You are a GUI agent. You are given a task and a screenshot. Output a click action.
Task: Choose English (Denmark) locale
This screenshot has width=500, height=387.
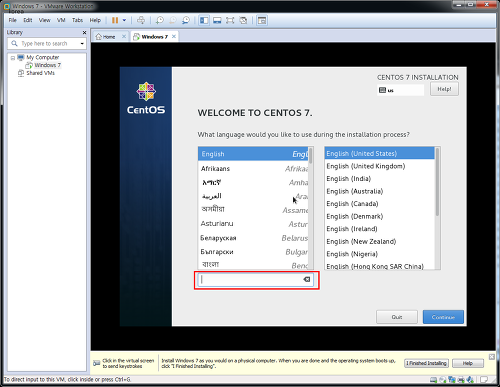[x=380, y=216]
